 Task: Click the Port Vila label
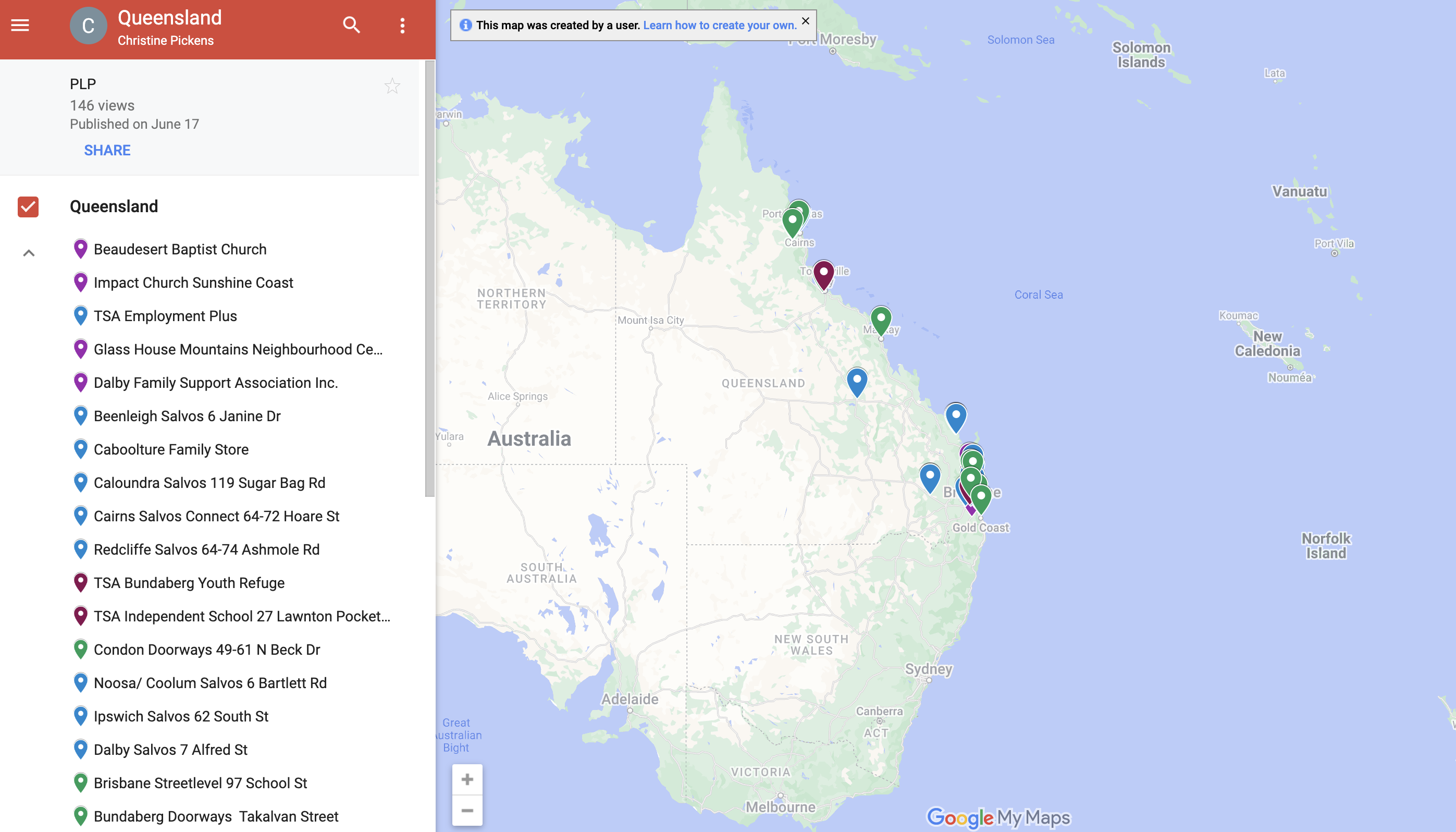pos(1334,243)
